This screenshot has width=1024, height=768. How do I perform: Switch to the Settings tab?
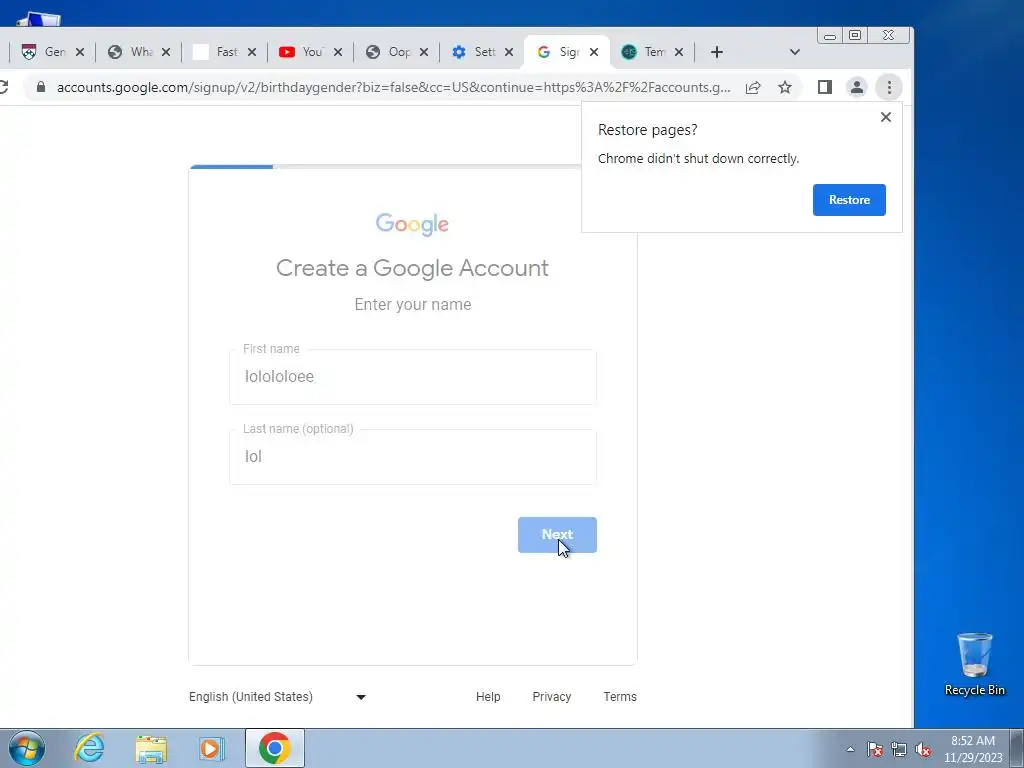474,52
